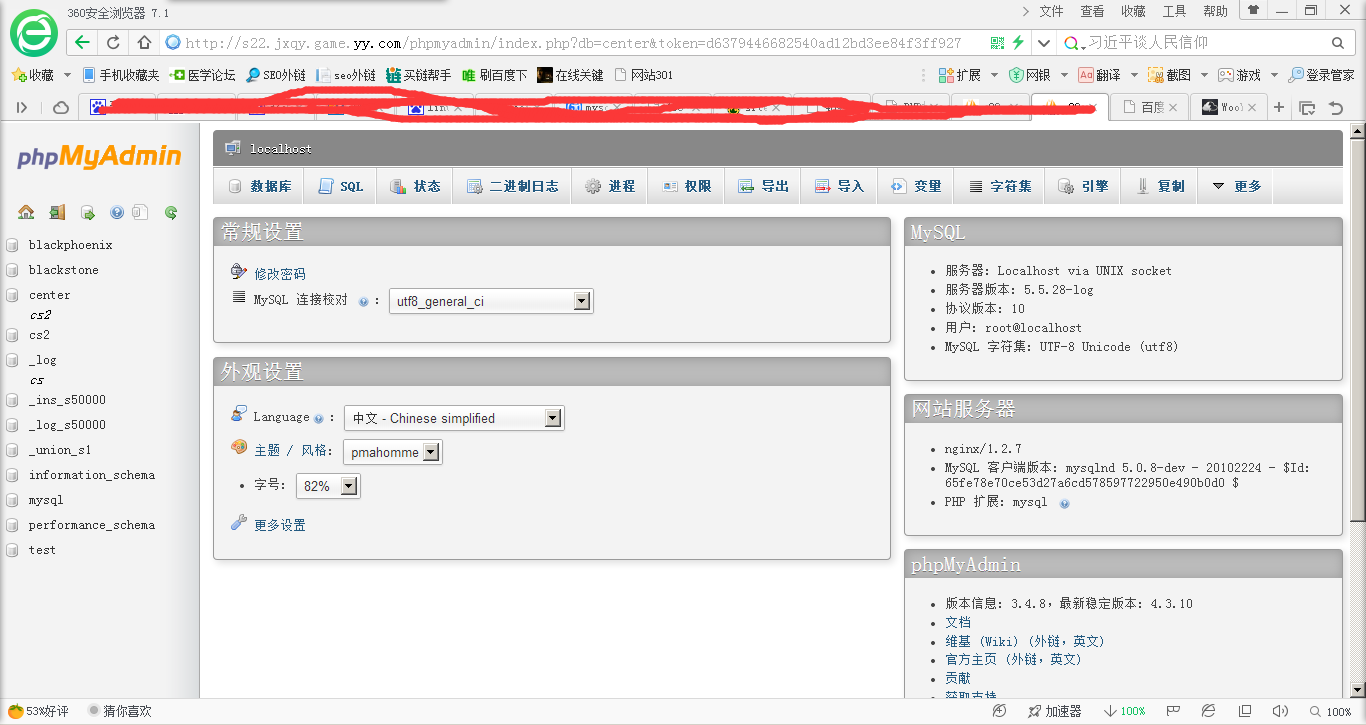Open dropdown arrow next to 截图

coord(1204,75)
